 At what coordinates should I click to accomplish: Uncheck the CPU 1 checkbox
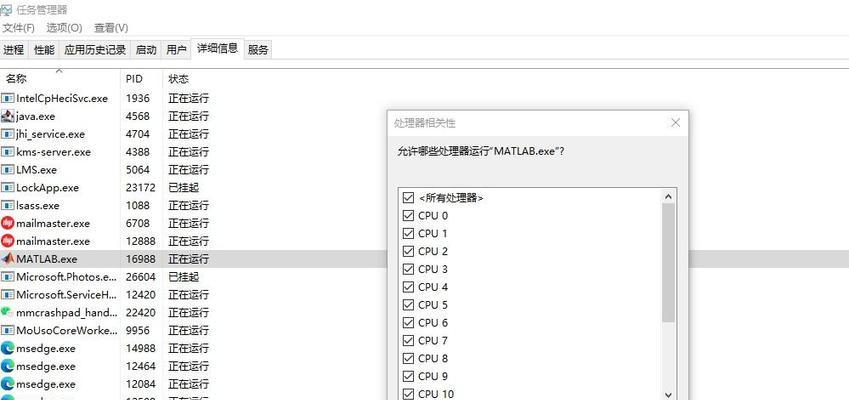click(x=408, y=233)
